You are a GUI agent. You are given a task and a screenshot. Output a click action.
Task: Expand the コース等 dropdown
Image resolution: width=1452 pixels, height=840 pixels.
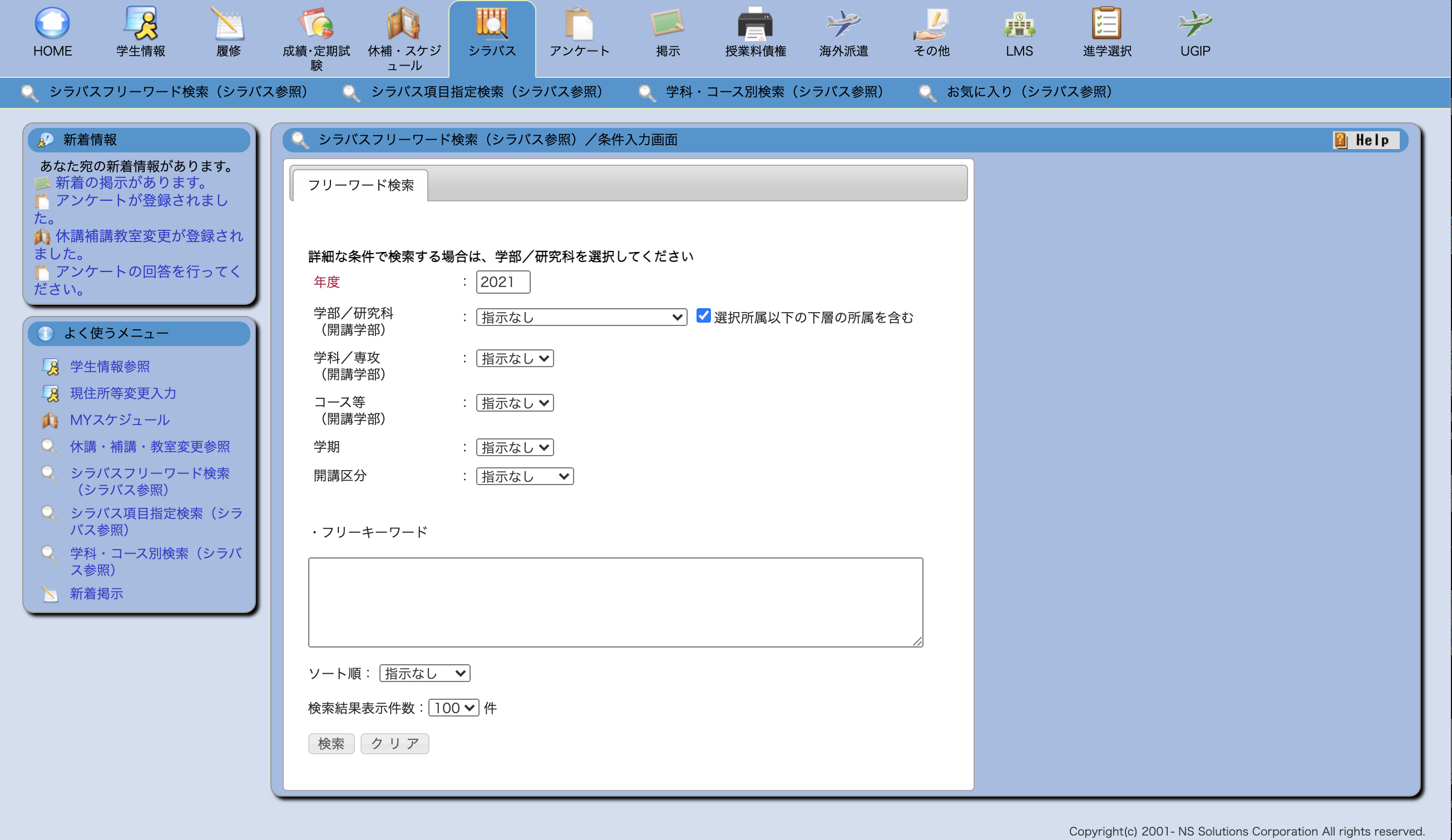tap(515, 403)
